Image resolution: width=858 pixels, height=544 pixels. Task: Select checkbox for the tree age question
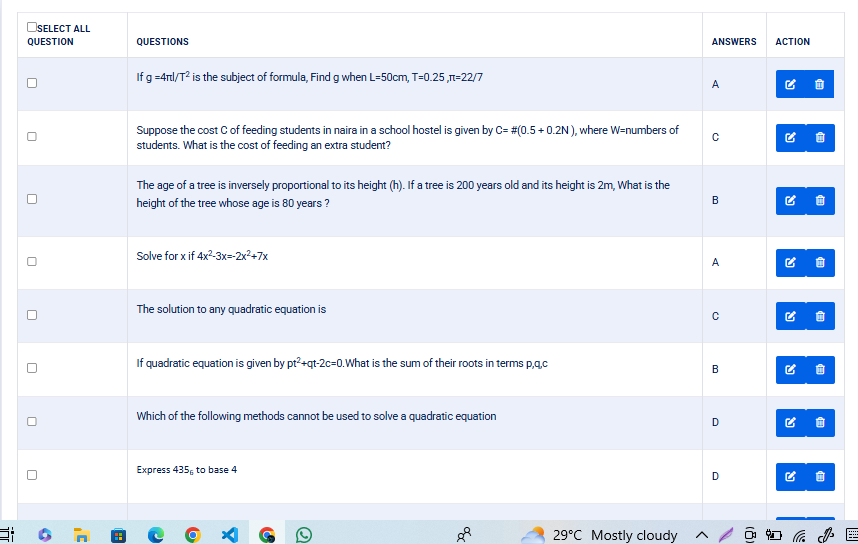click(32, 199)
